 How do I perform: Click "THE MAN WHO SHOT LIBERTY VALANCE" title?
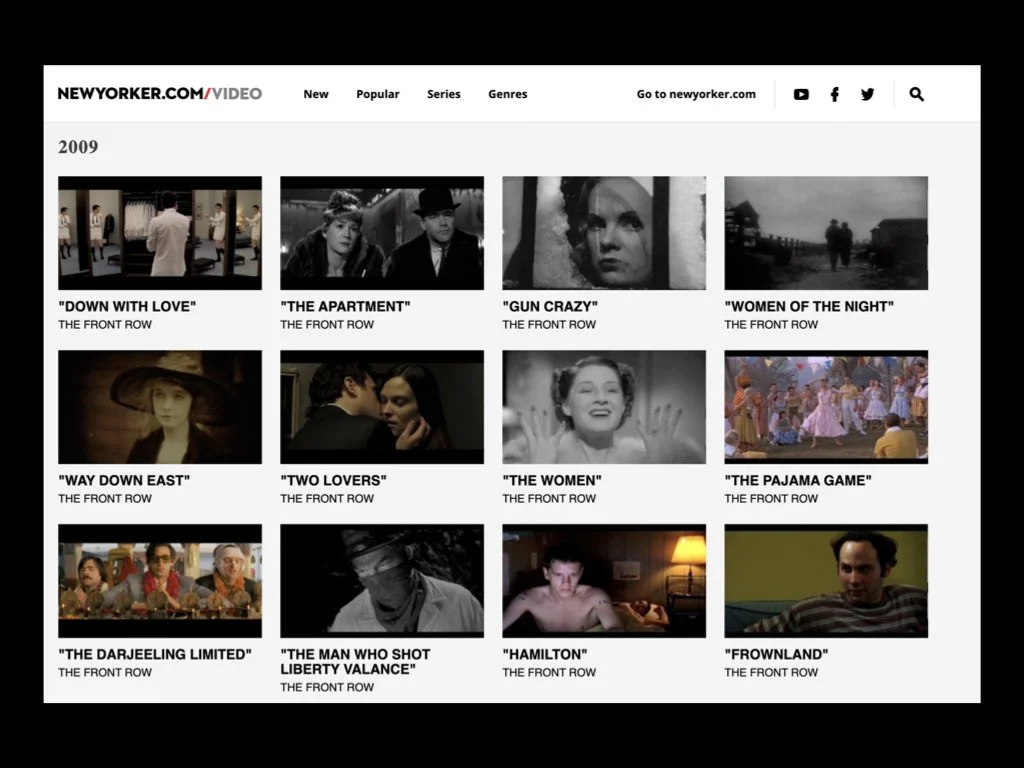coord(355,662)
